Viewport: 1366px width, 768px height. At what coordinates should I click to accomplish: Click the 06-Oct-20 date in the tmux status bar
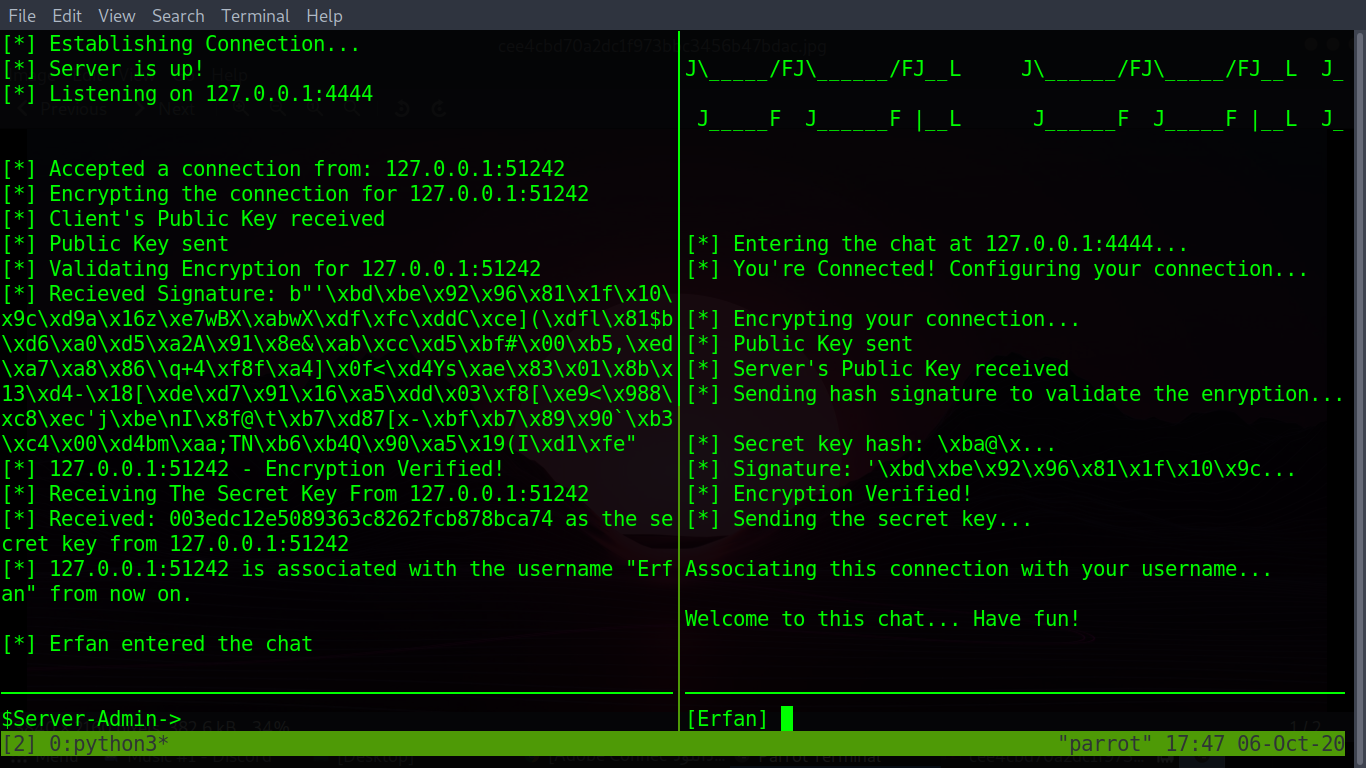pyautogui.click(x=1291, y=744)
